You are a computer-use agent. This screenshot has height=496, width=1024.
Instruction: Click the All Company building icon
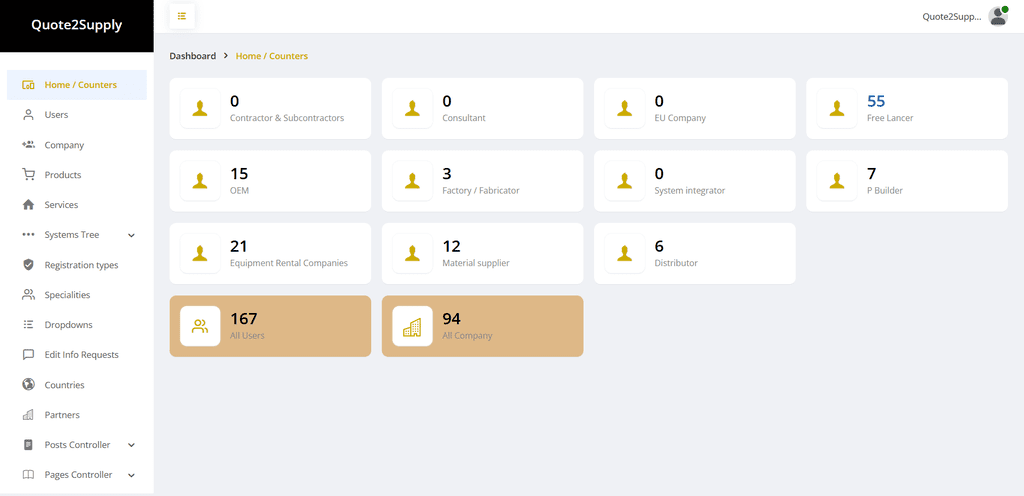tap(412, 326)
